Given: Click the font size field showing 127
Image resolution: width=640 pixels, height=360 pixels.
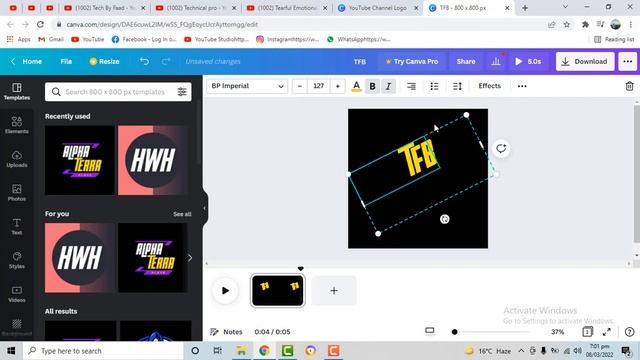Looking at the screenshot, I should click(318, 86).
